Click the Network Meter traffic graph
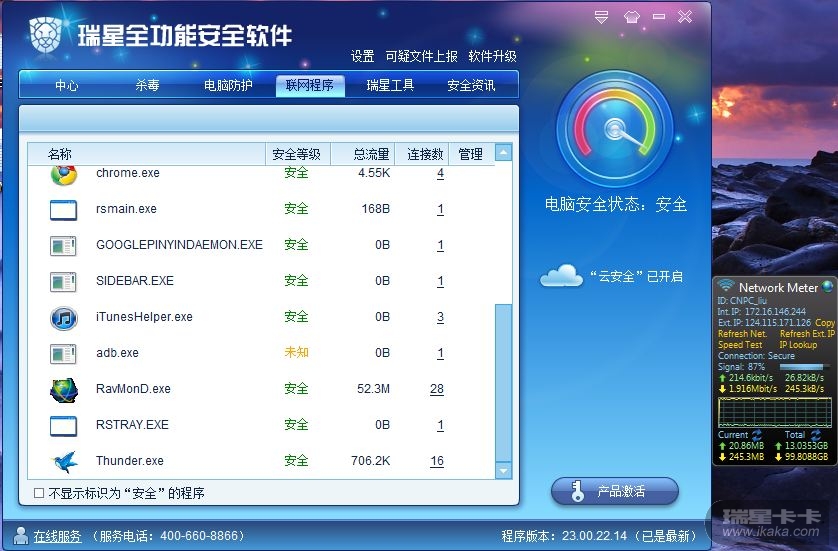Screen dimensions: 838x551 pyautogui.click(x=774, y=413)
